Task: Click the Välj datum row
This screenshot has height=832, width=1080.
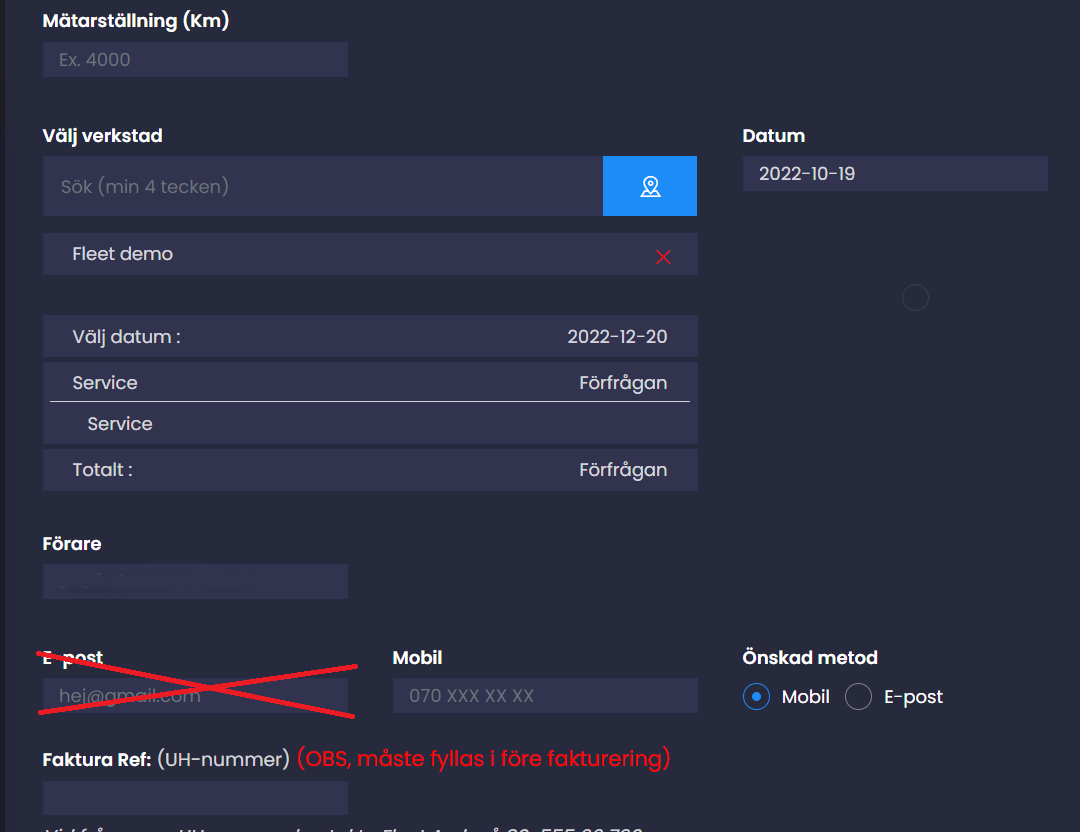Action: [x=369, y=337]
